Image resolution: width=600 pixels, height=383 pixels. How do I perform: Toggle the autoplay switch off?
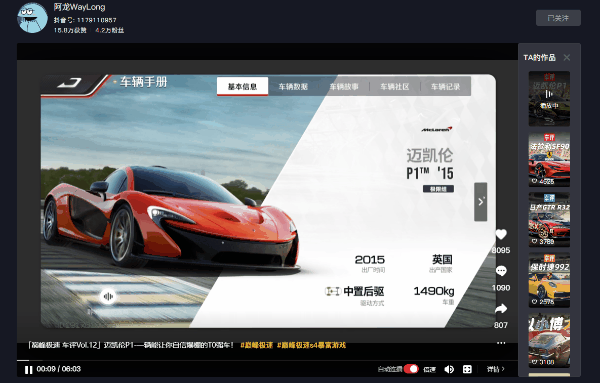click(x=411, y=369)
